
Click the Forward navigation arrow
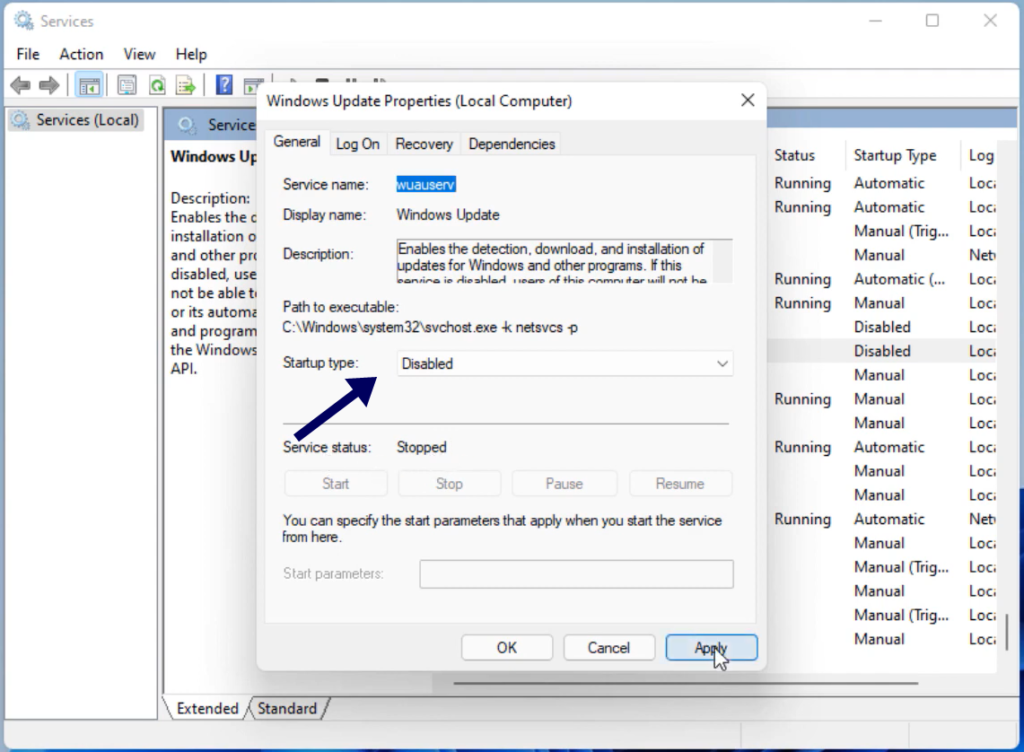point(47,84)
